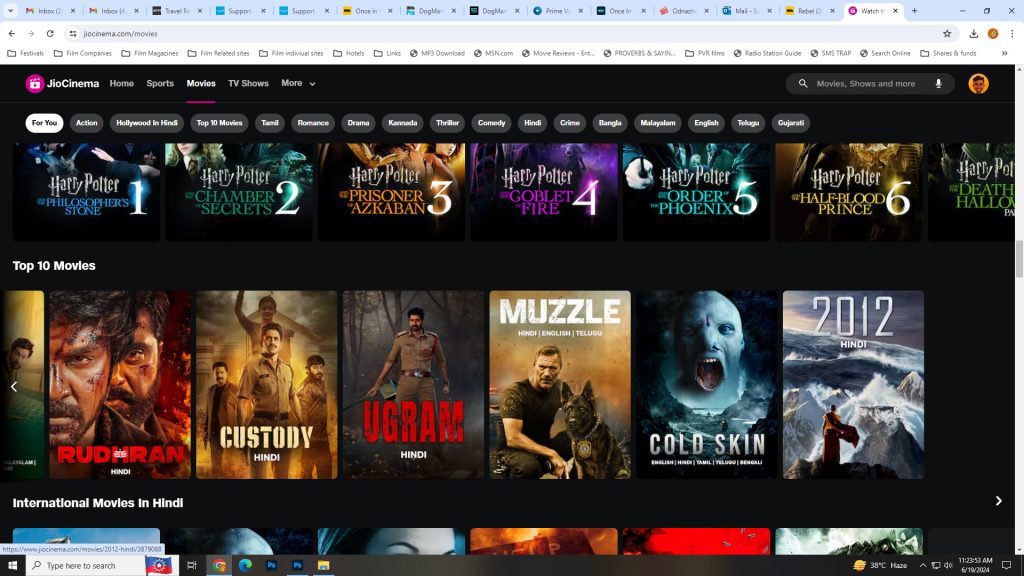Expand International Movies In Hindi arrow
Screen dimensions: 1024x576
point(999,501)
